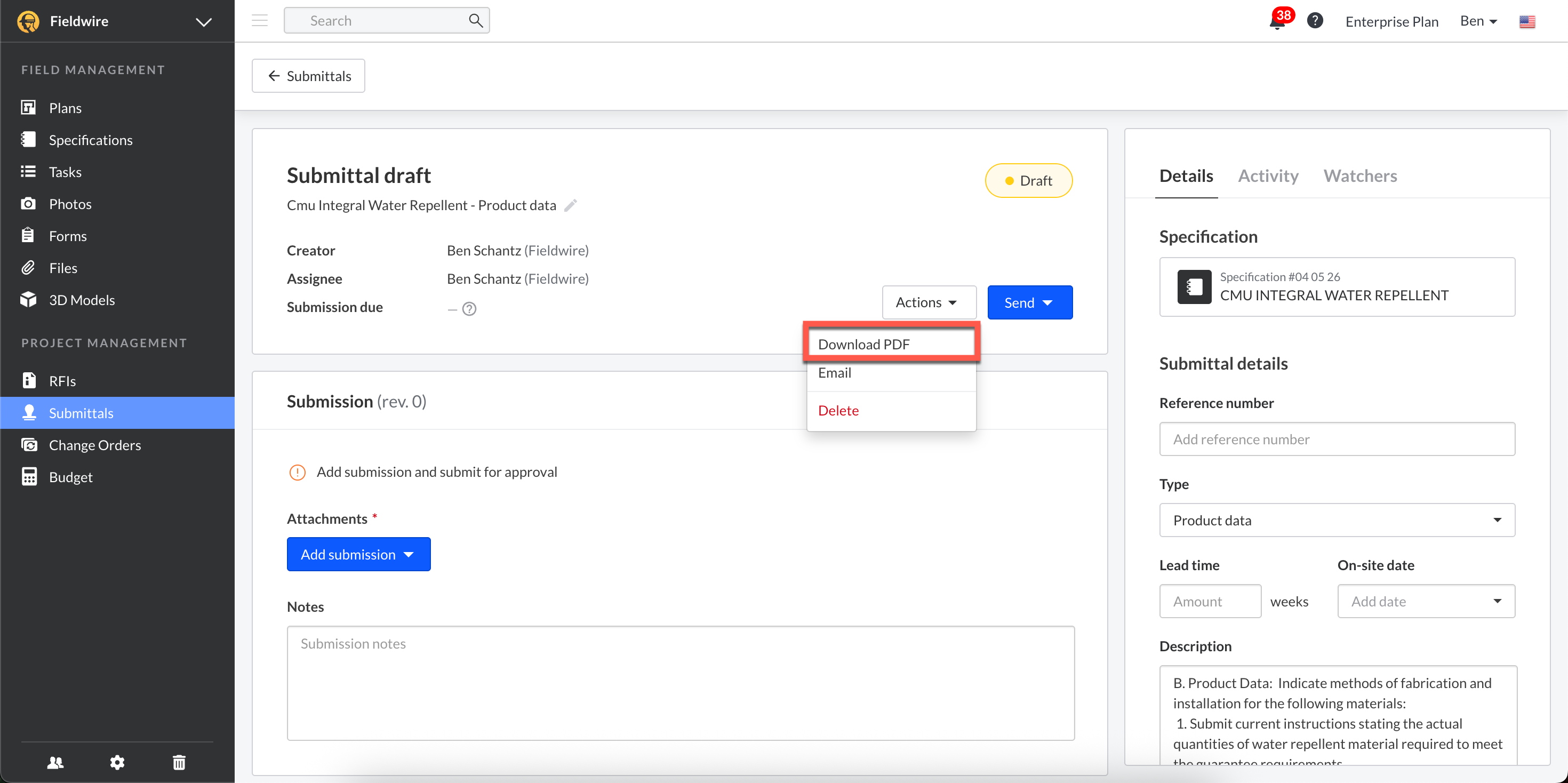
Task: Open 3D Models from the sidebar
Action: point(82,300)
